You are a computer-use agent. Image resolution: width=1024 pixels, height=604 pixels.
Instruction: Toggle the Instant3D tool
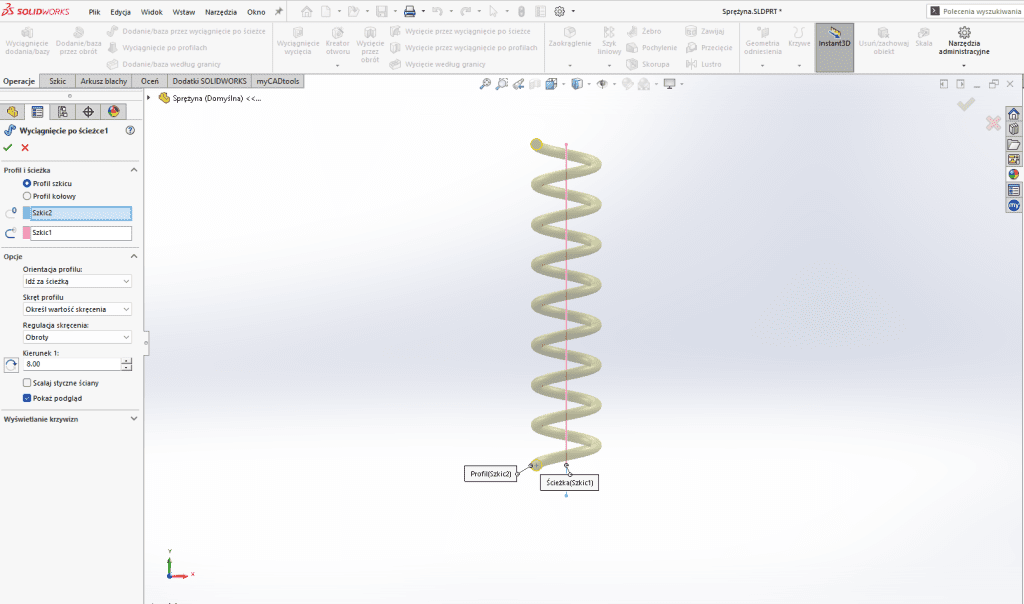point(834,47)
